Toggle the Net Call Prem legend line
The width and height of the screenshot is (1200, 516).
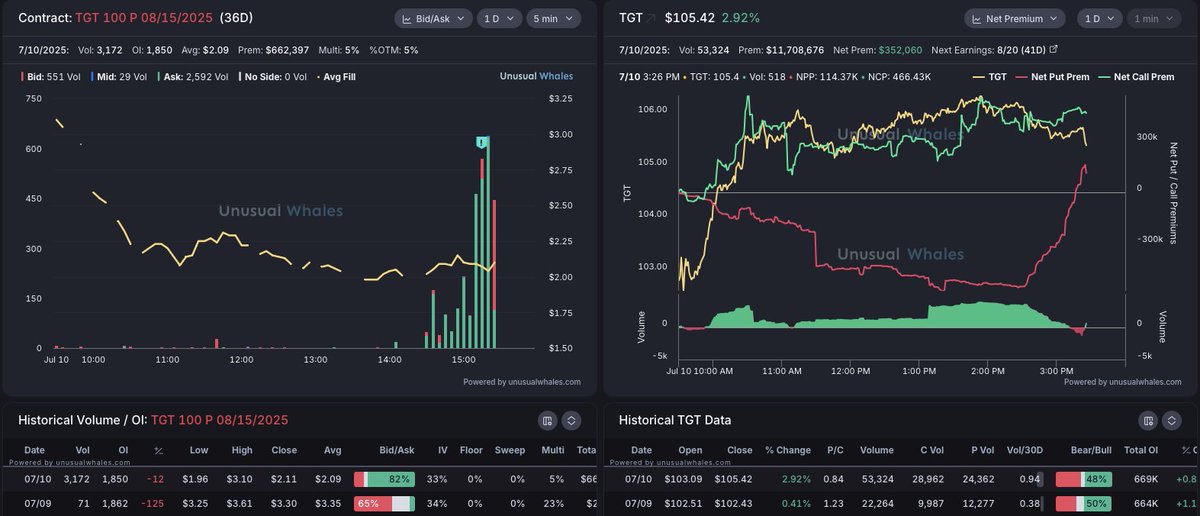(x=1135, y=76)
